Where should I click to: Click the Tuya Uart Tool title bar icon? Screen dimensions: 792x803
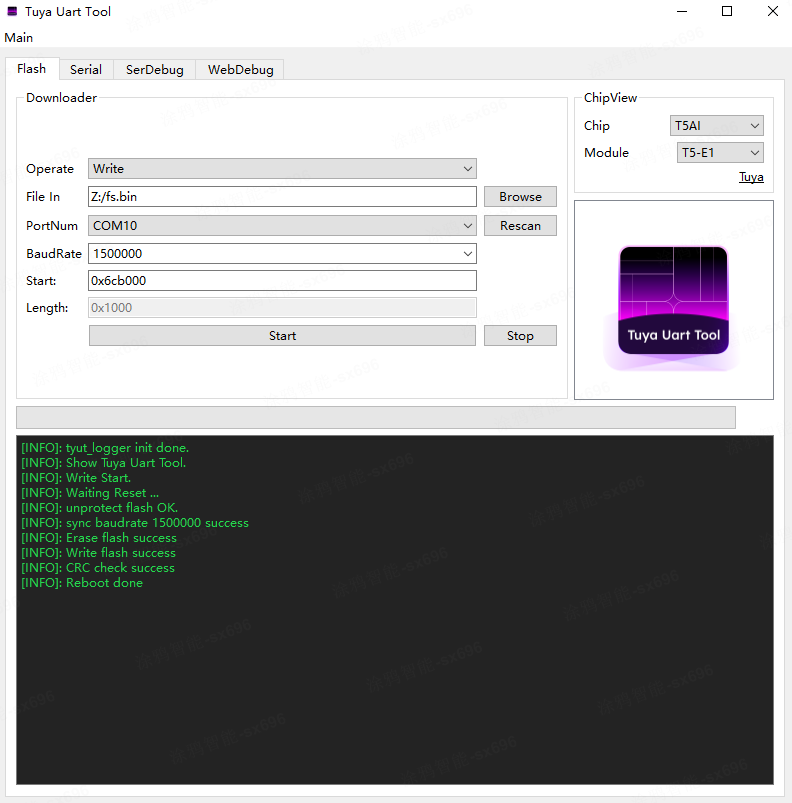pos(12,12)
